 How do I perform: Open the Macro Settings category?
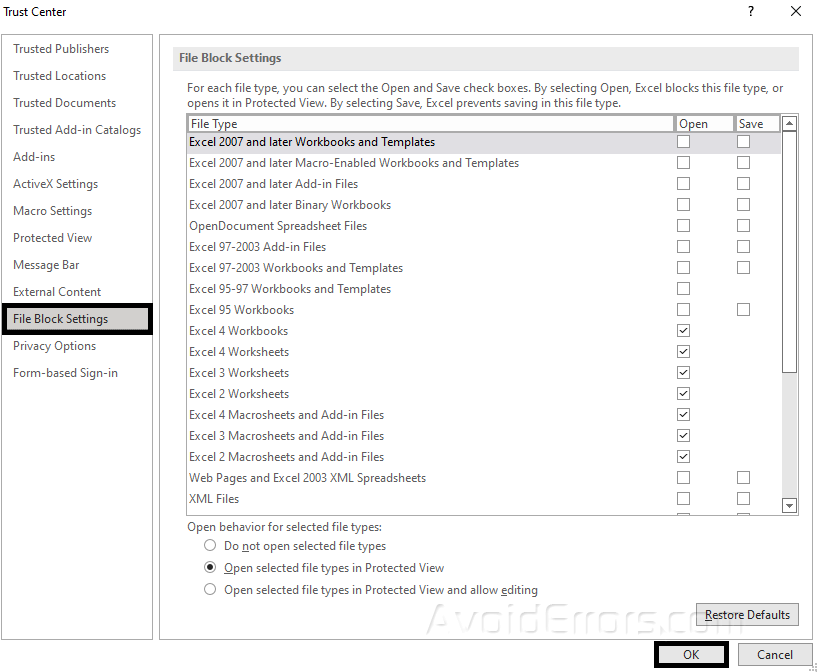[52, 211]
